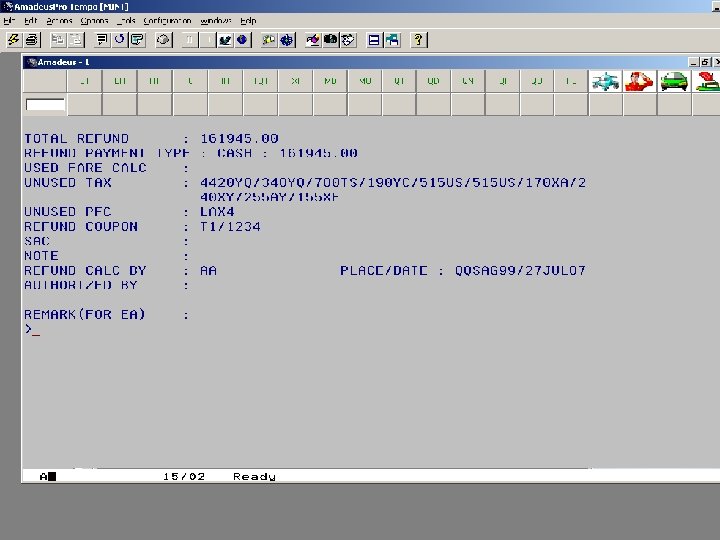
Task: Click the curved blue arrow refresh icon
Action: 120,40
